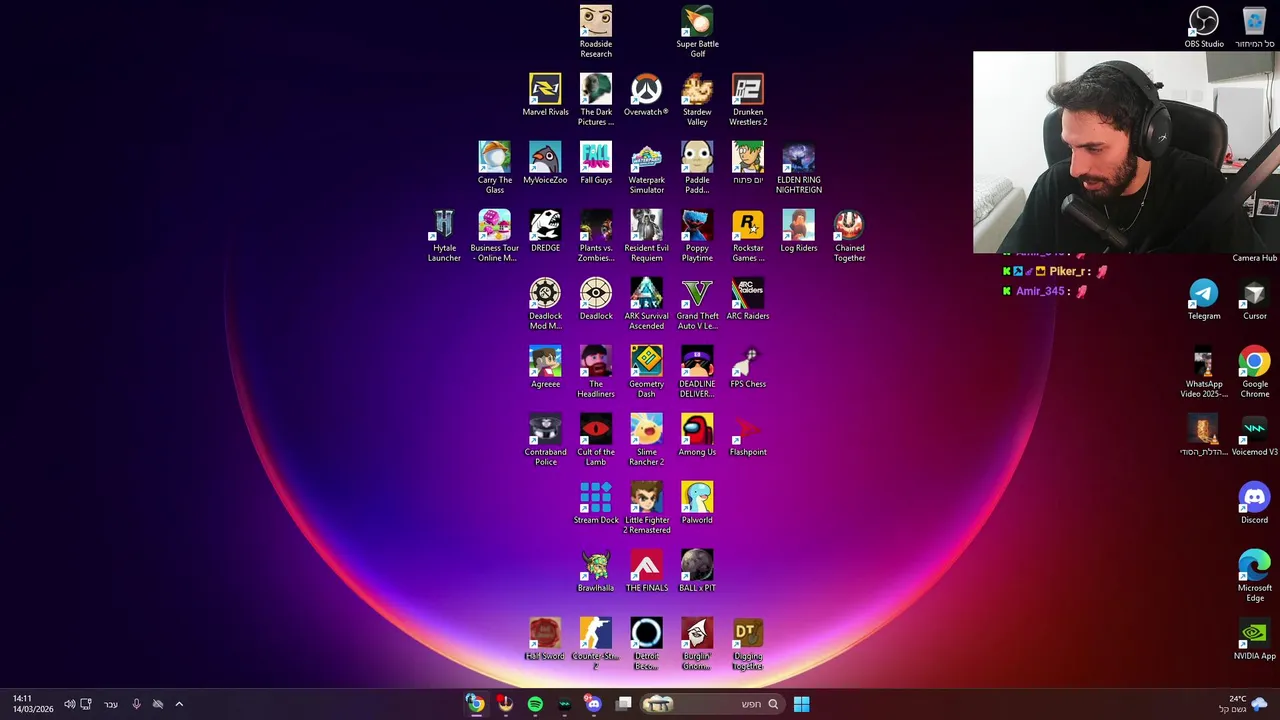
Task: Select Poppy Playtime desktop icon
Action: tap(697, 235)
